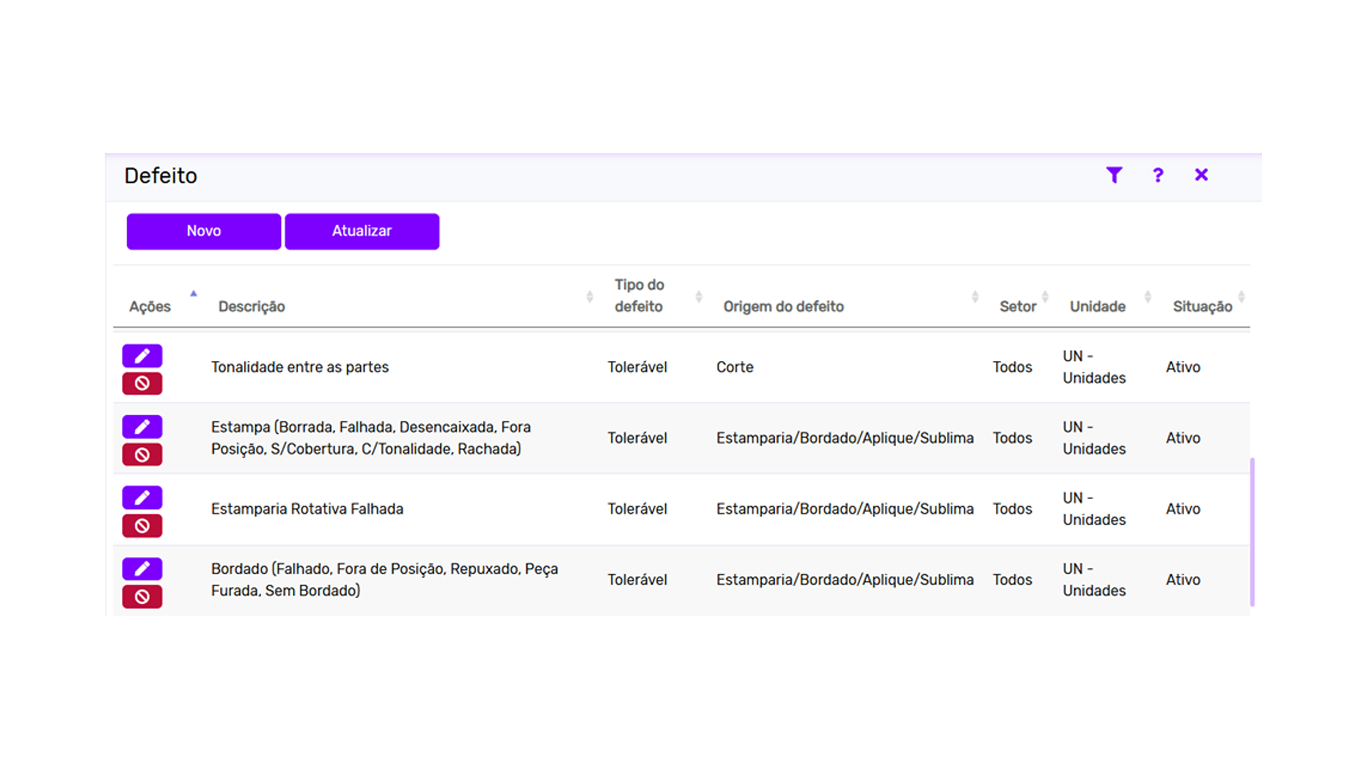The image size is (1366, 768).
Task: Edit the Tonalidade entre as partes row
Action: [142, 356]
